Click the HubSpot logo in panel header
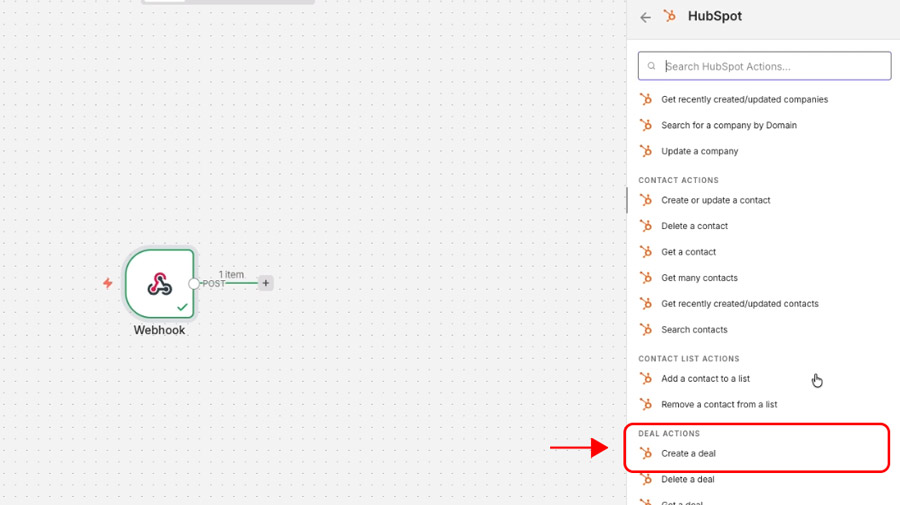 tap(670, 16)
